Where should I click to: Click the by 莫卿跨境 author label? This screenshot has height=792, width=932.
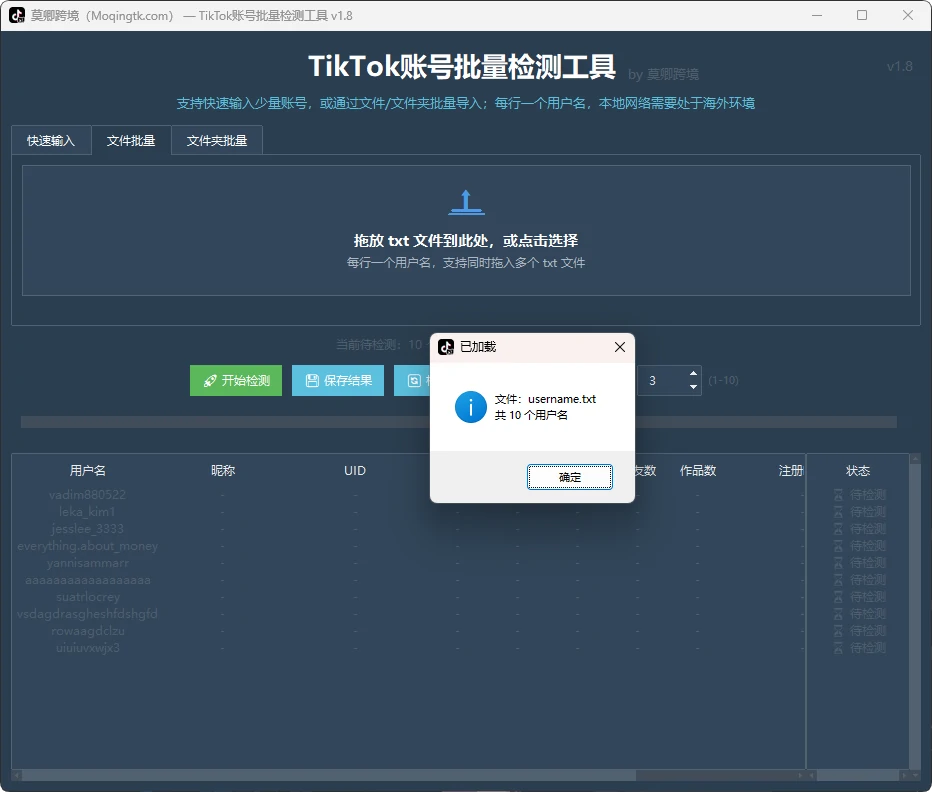(x=663, y=74)
